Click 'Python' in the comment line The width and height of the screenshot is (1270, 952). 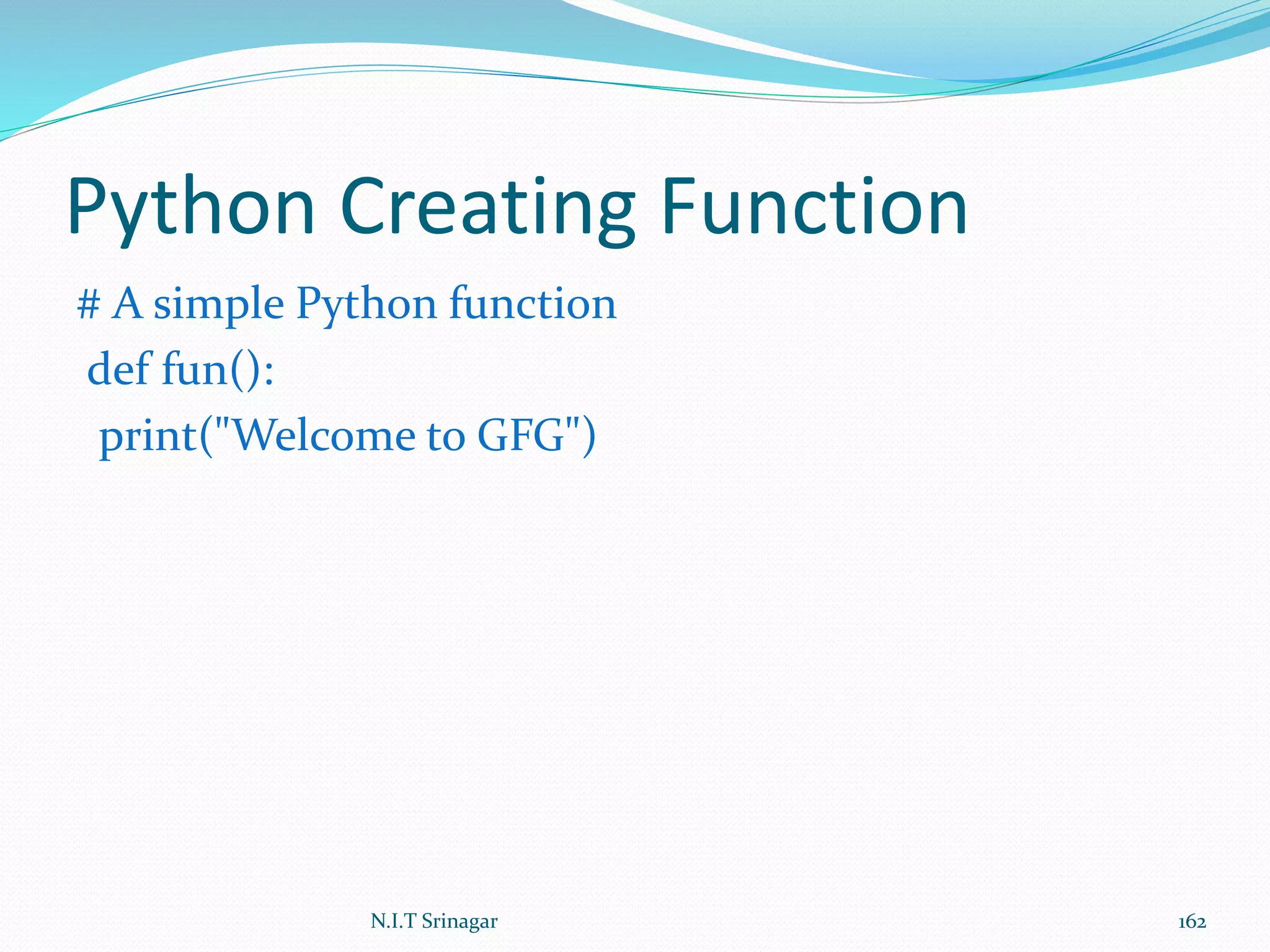click(366, 305)
